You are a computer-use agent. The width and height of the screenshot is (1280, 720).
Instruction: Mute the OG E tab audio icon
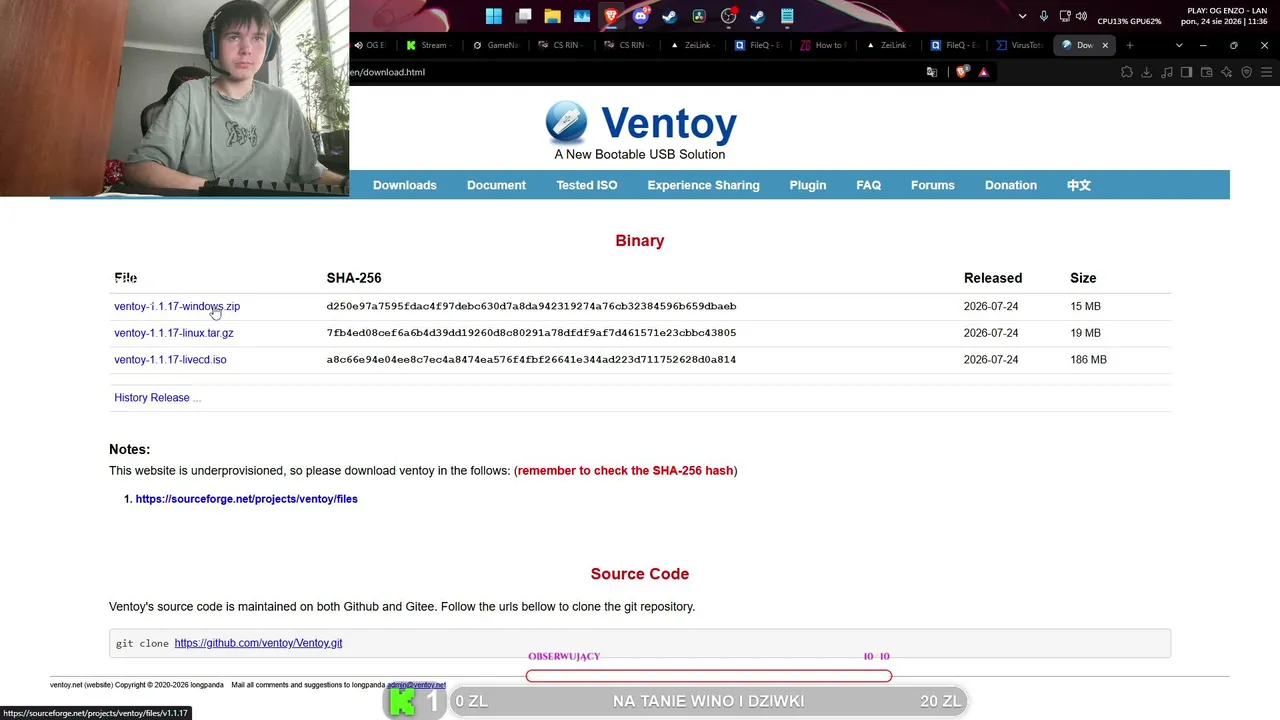[x=359, y=45]
